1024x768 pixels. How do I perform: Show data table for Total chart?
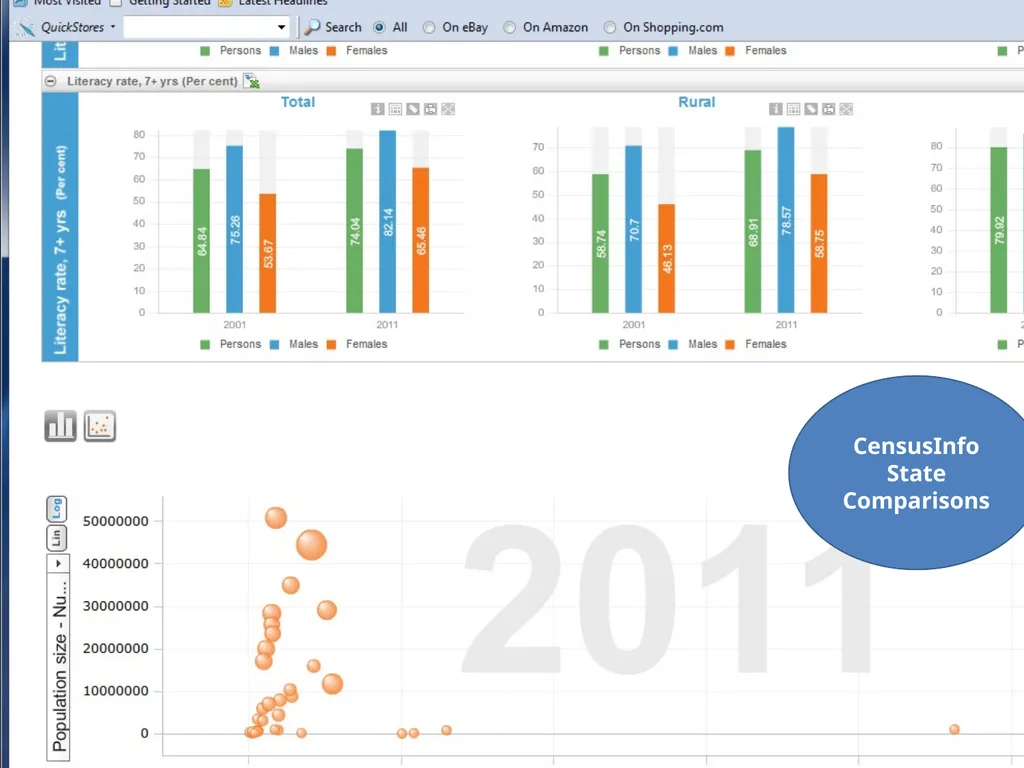(x=395, y=109)
